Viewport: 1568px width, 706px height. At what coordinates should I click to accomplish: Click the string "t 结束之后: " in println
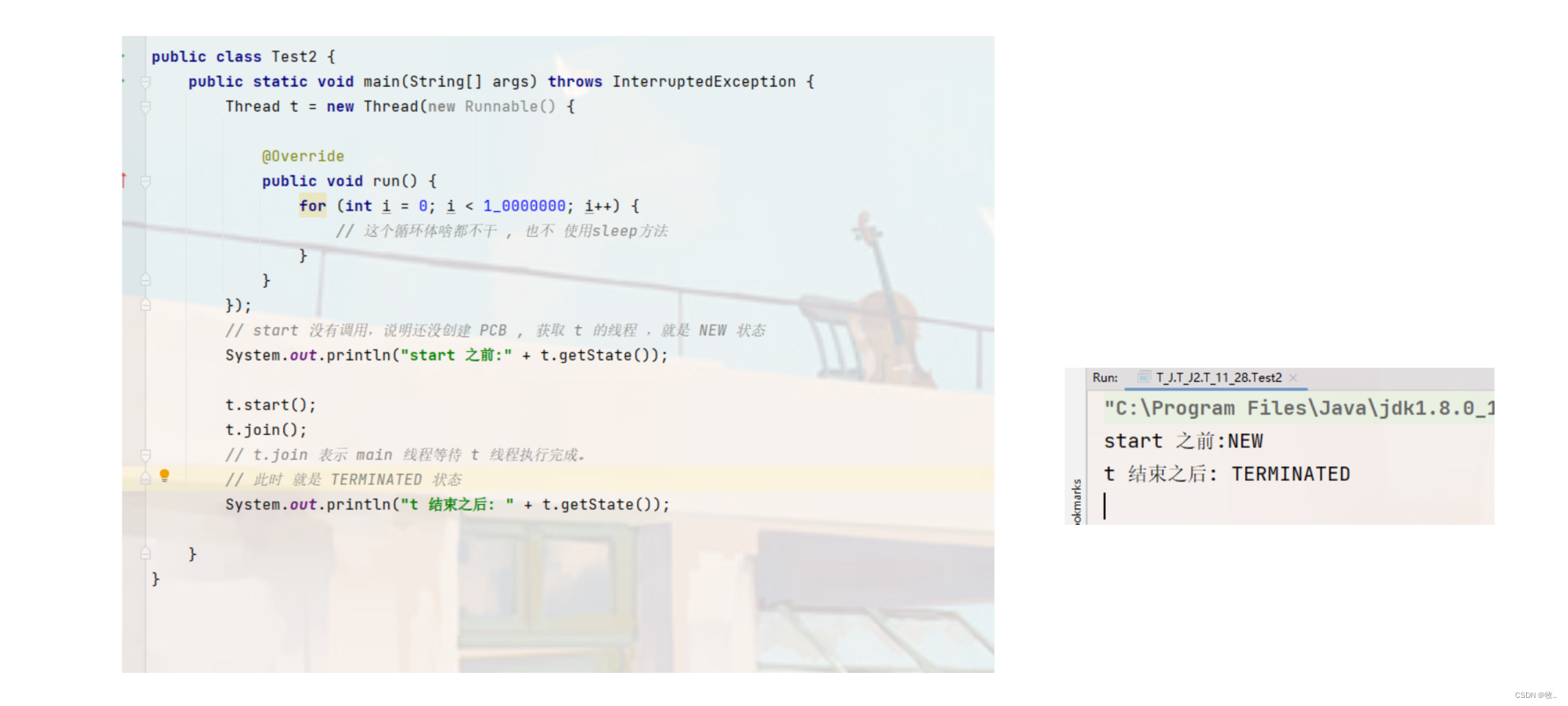456,505
